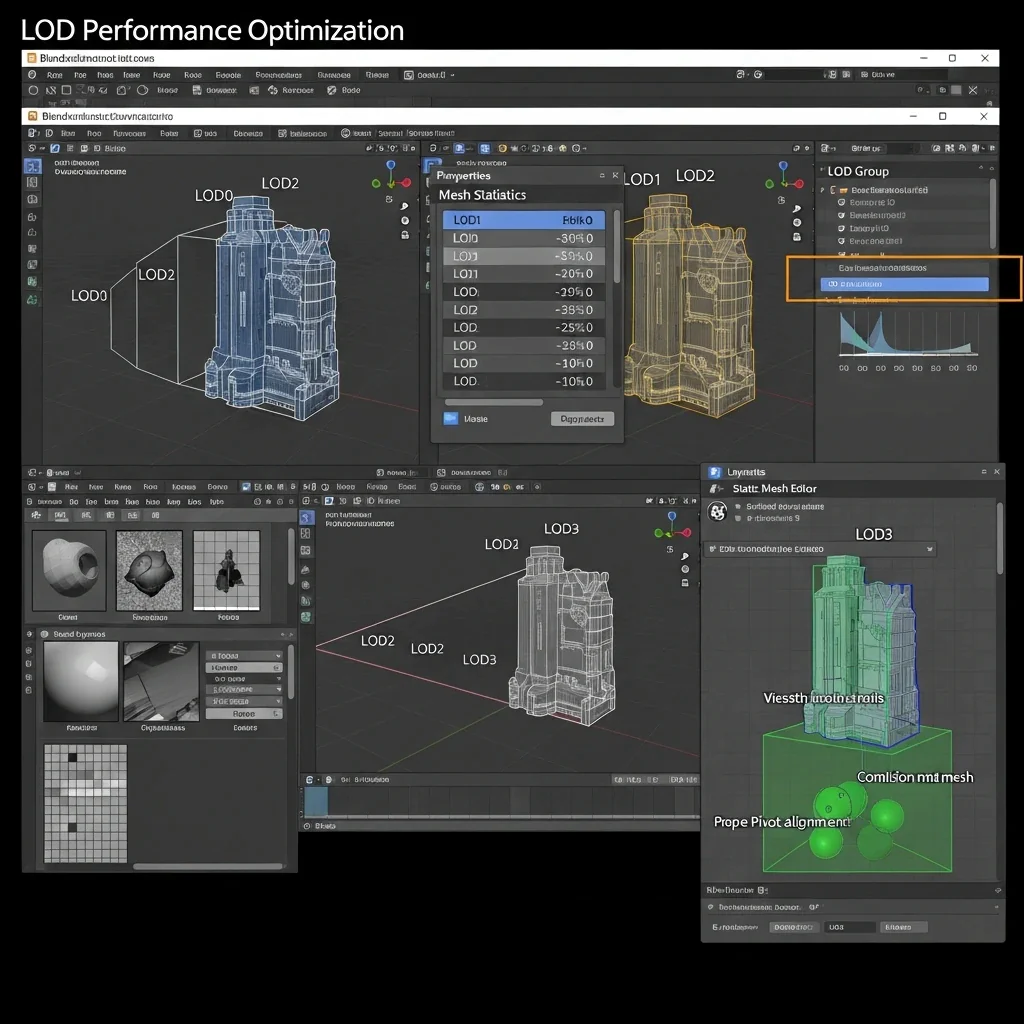Click the green axis dot on bottom viewport gizmo

[x=659, y=533]
